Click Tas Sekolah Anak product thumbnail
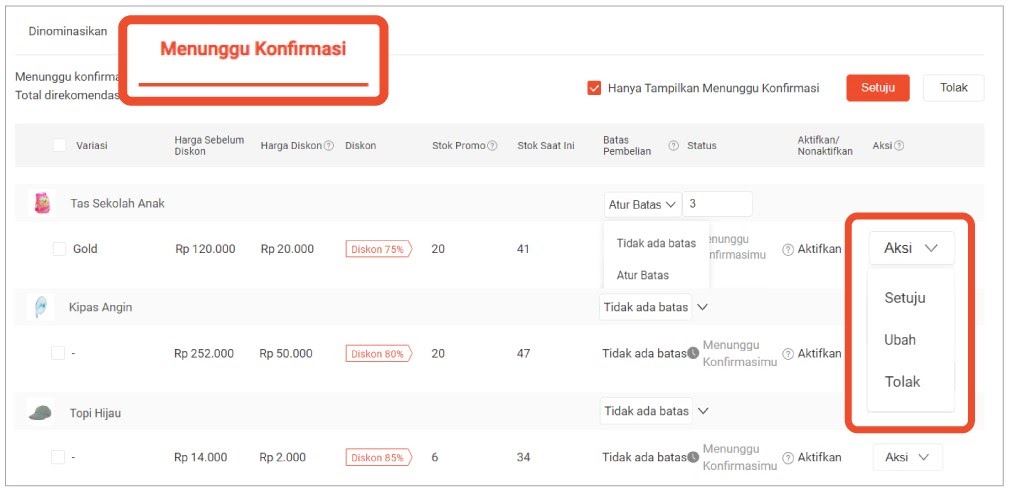The height and width of the screenshot is (491, 1010). 42,204
